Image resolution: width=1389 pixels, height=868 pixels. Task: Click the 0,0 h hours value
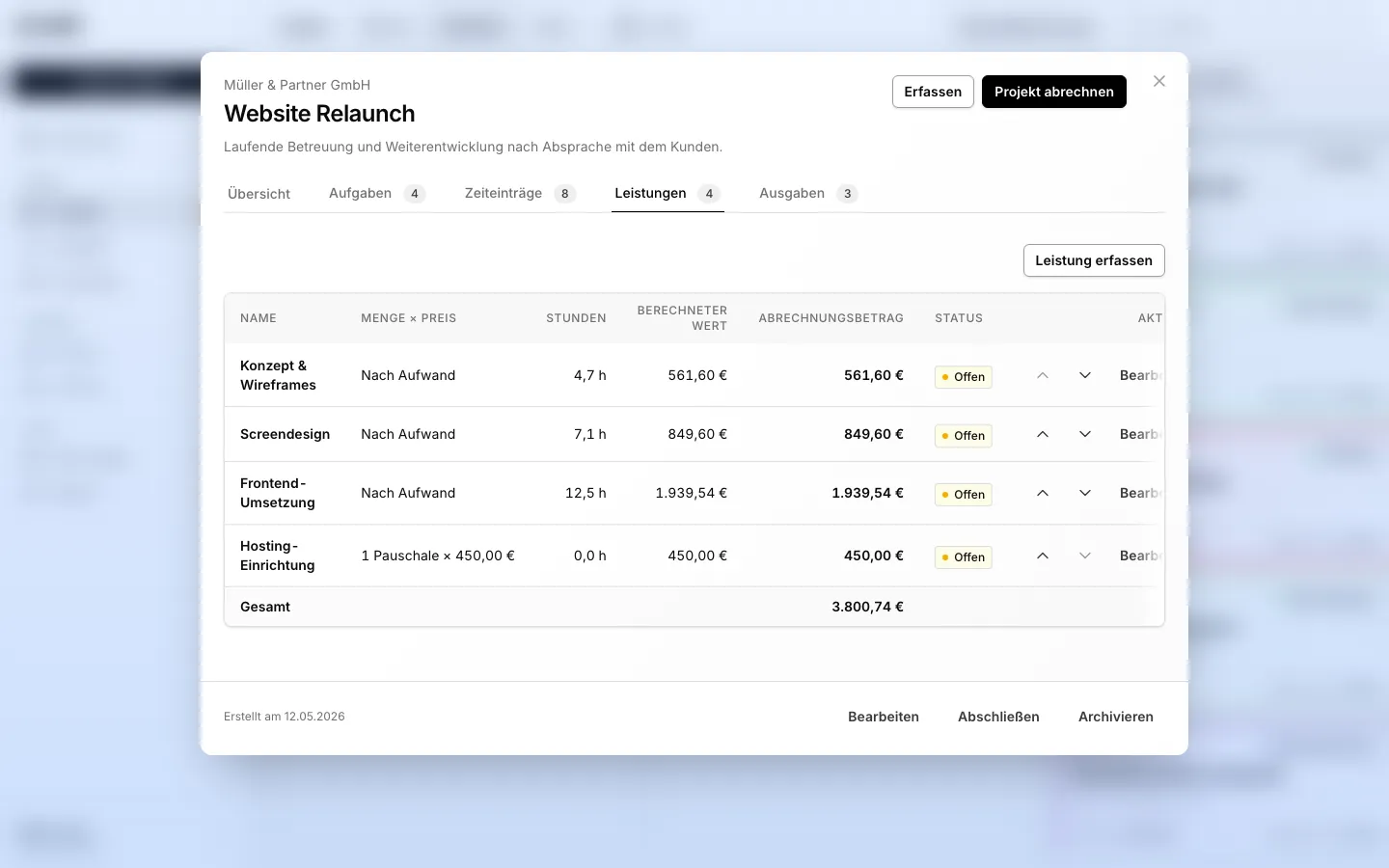click(590, 556)
